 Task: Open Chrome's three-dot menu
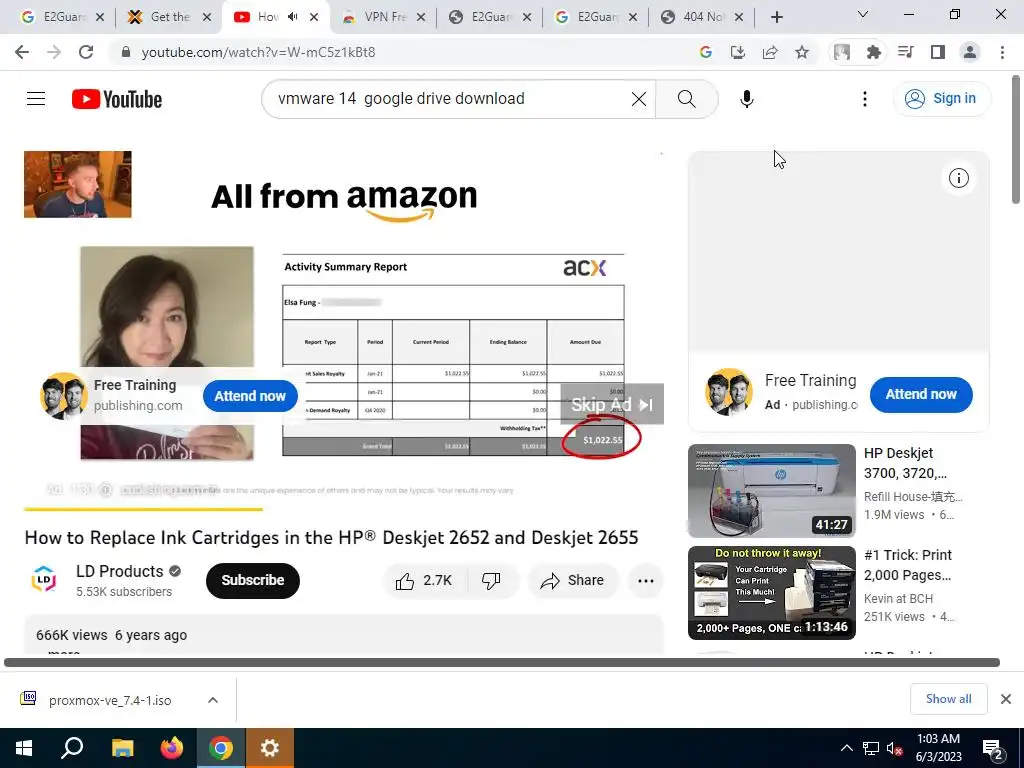(x=1002, y=52)
